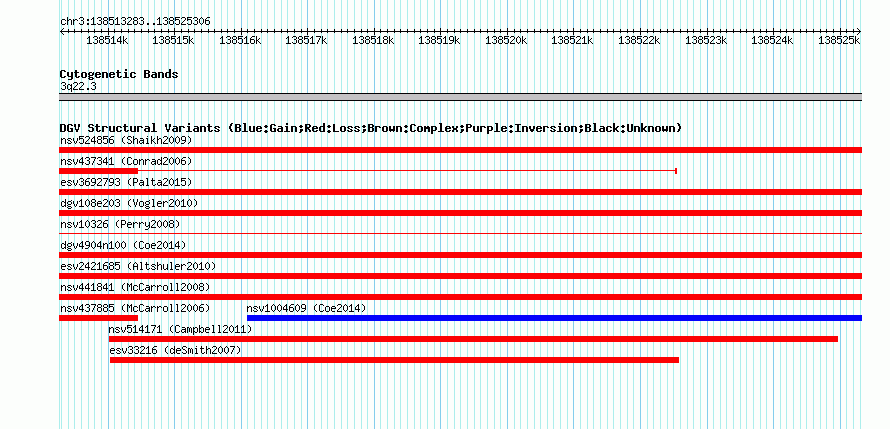
Task: Open the nsv437341 (Conrad2006) label
Action: tap(126, 161)
